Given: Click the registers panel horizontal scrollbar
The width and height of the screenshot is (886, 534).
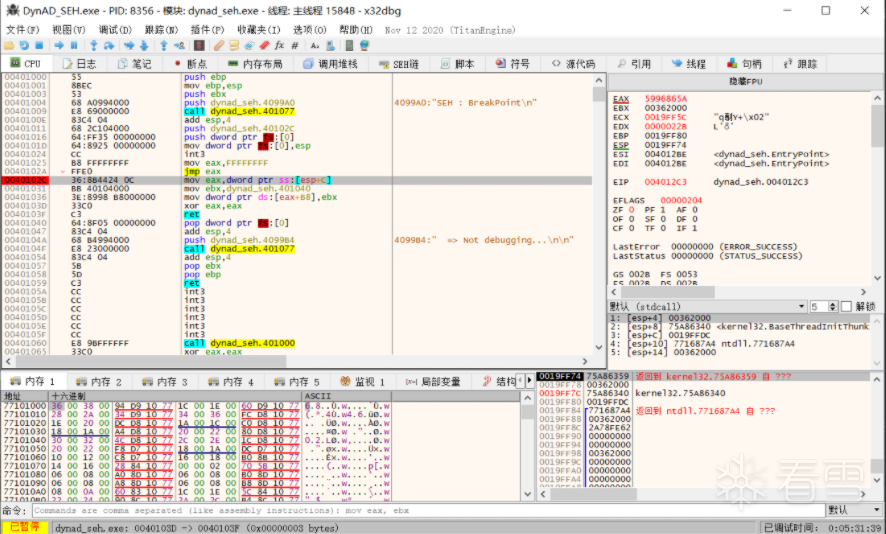Looking at the screenshot, I should pos(740,292).
